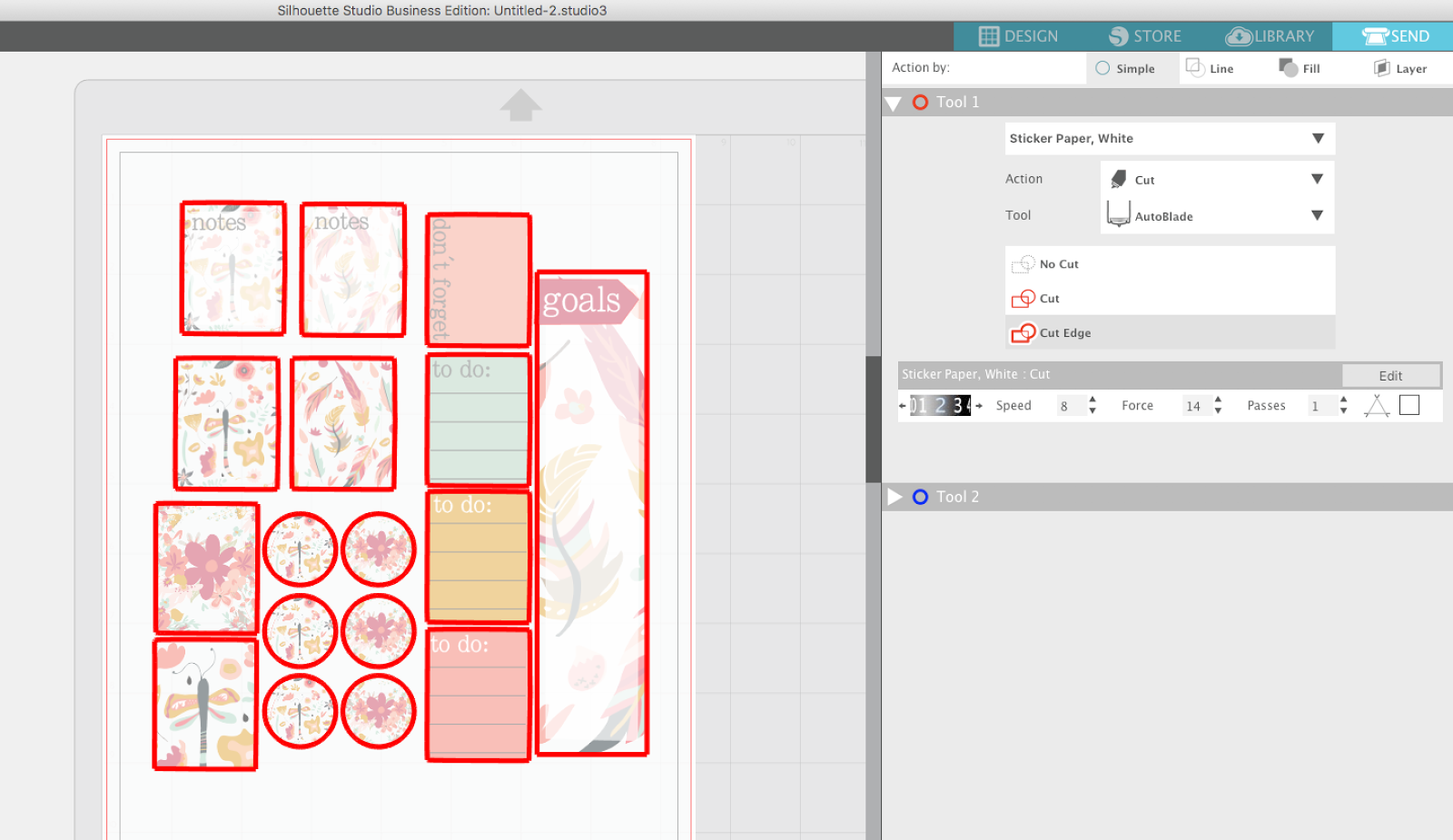Choose the Cut option
The width and height of the screenshot is (1453, 840).
tap(1170, 299)
